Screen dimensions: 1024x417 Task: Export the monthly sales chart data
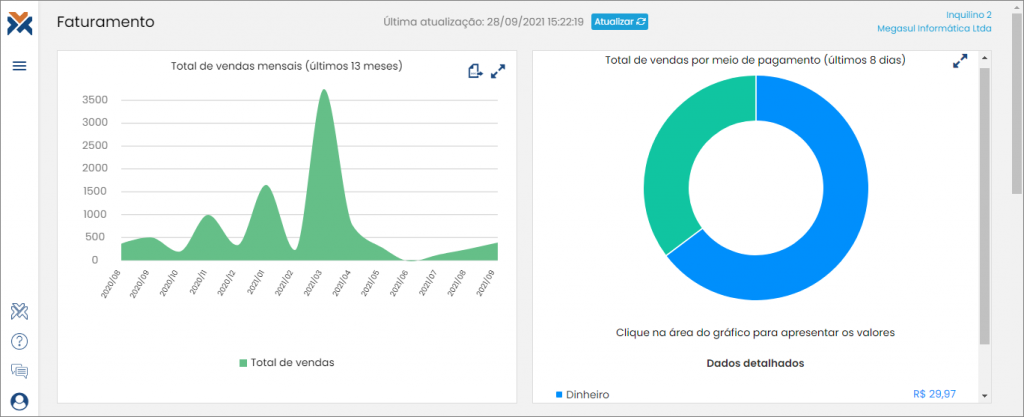[475, 71]
